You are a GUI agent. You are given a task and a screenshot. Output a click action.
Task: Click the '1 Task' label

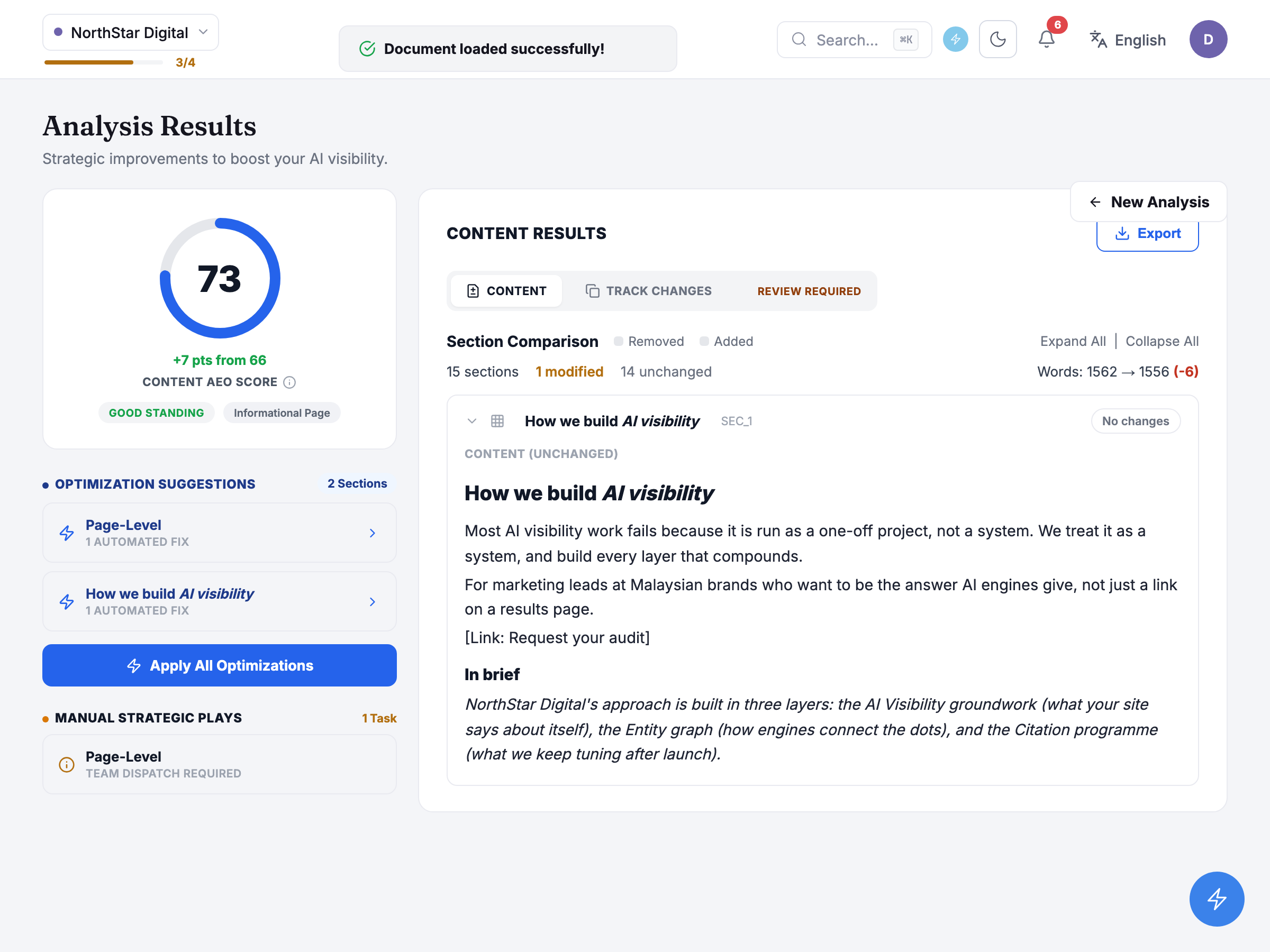[x=379, y=718]
